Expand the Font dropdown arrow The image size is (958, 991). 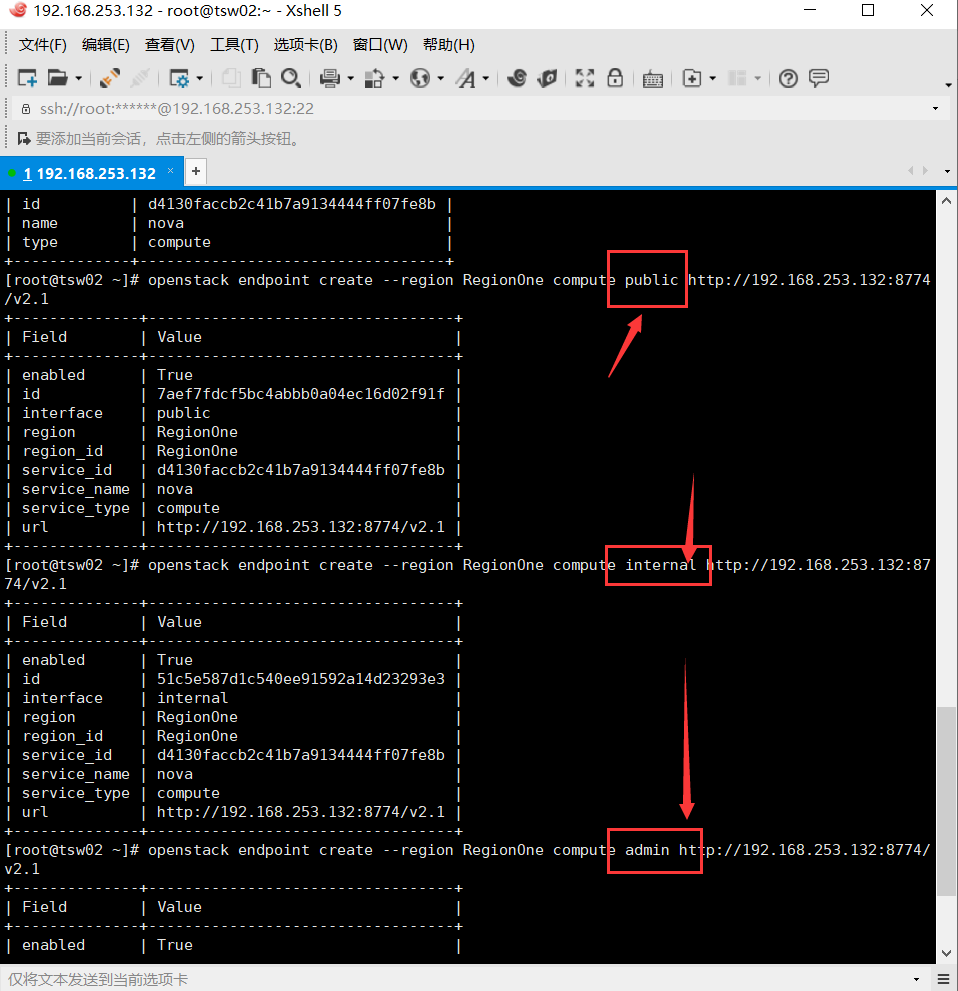point(486,78)
